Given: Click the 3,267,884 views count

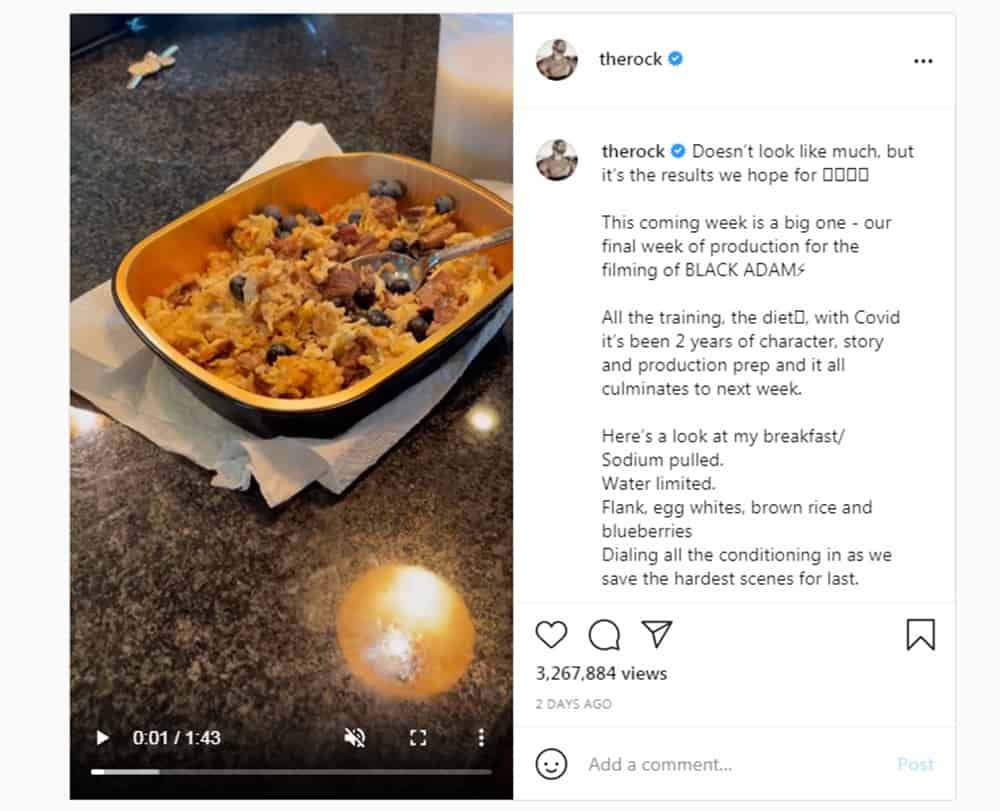Looking at the screenshot, I should (601, 673).
